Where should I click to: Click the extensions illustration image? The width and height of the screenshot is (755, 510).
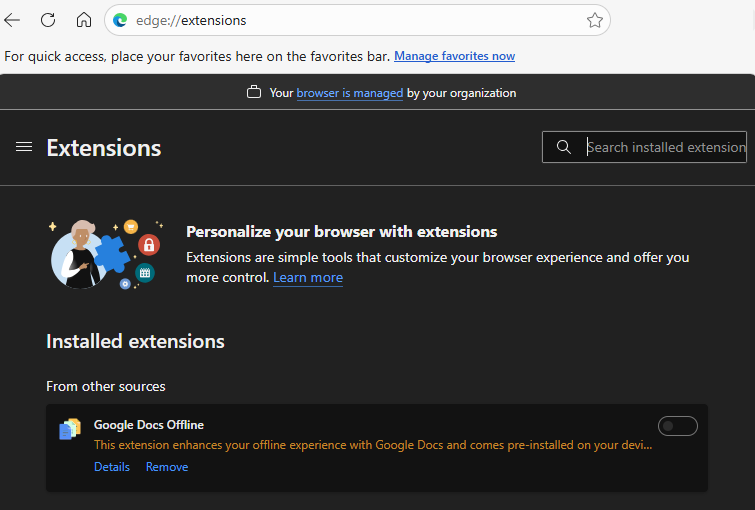[106, 254]
